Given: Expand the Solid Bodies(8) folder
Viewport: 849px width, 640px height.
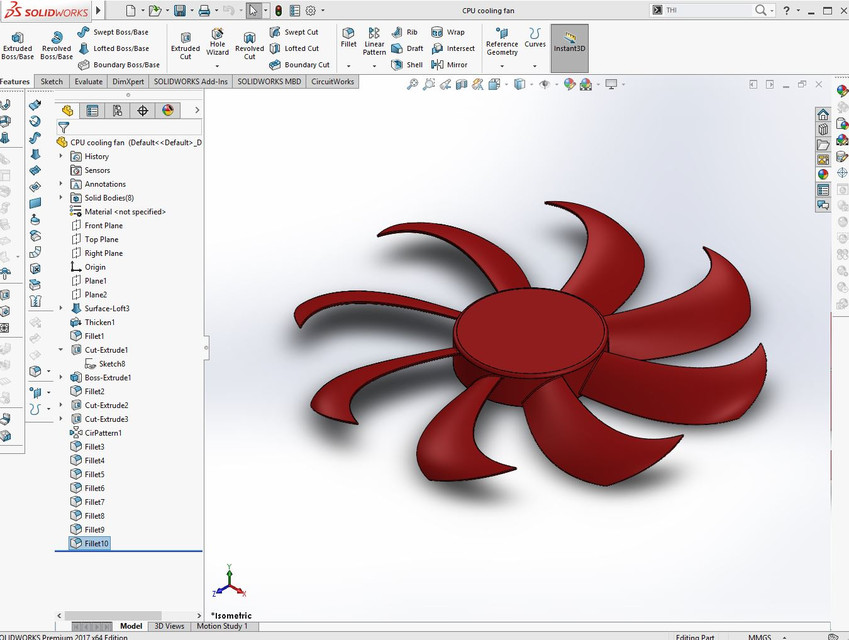Looking at the screenshot, I should 60,197.
